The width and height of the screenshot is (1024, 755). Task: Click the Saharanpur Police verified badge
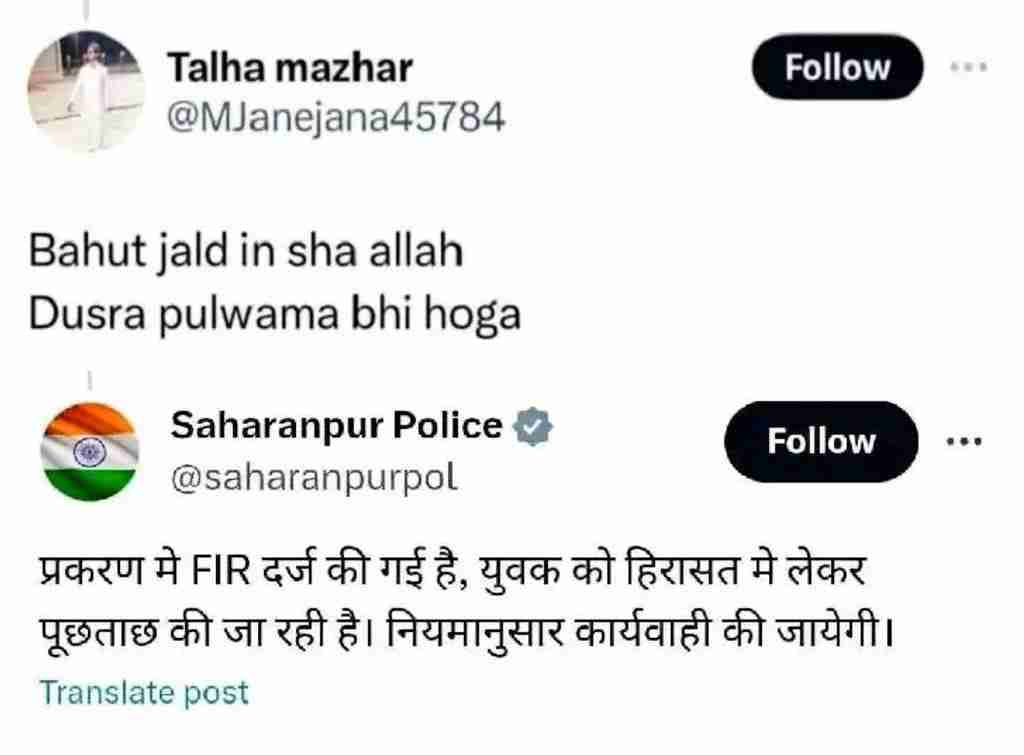[533, 426]
